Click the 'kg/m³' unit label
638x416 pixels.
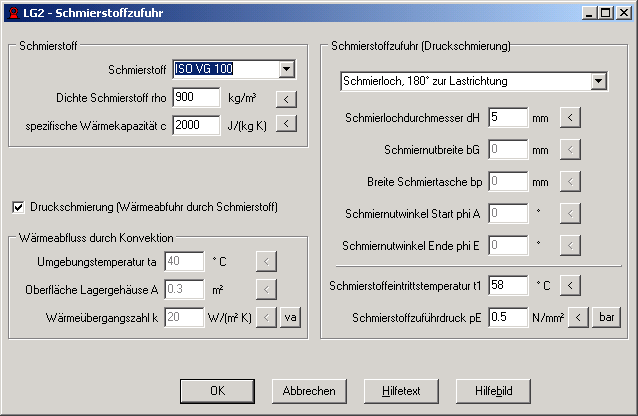pos(242,98)
